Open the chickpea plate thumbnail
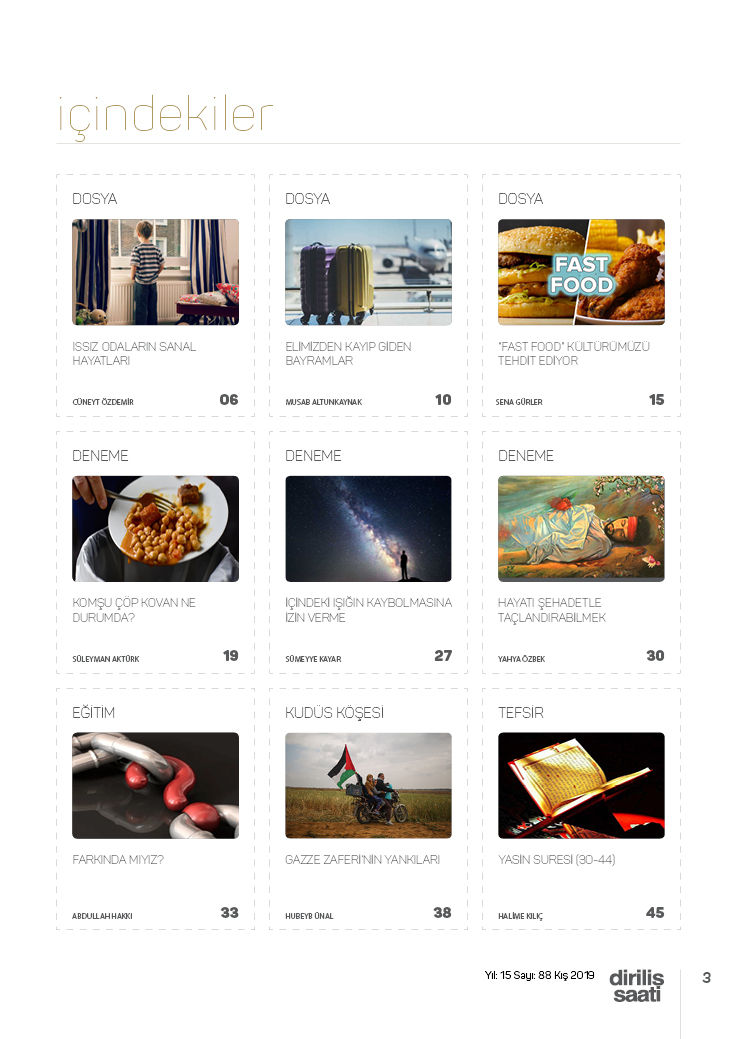Image resolution: width=737 pixels, height=1039 pixels. click(x=155, y=529)
